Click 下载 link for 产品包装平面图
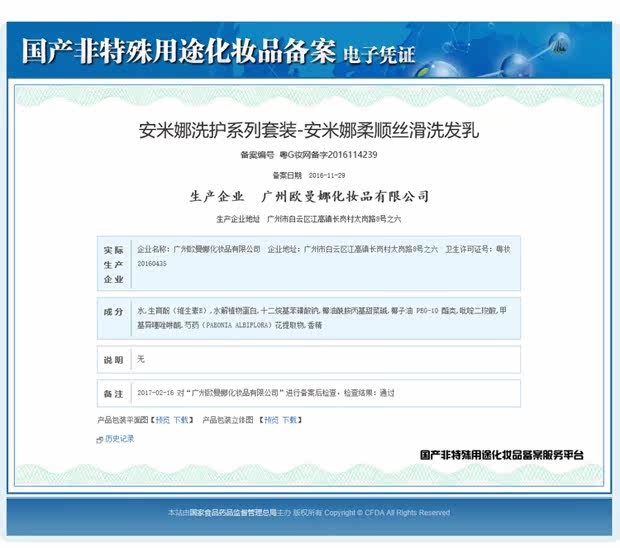Screen dimensions: 620x548 pos(181,420)
